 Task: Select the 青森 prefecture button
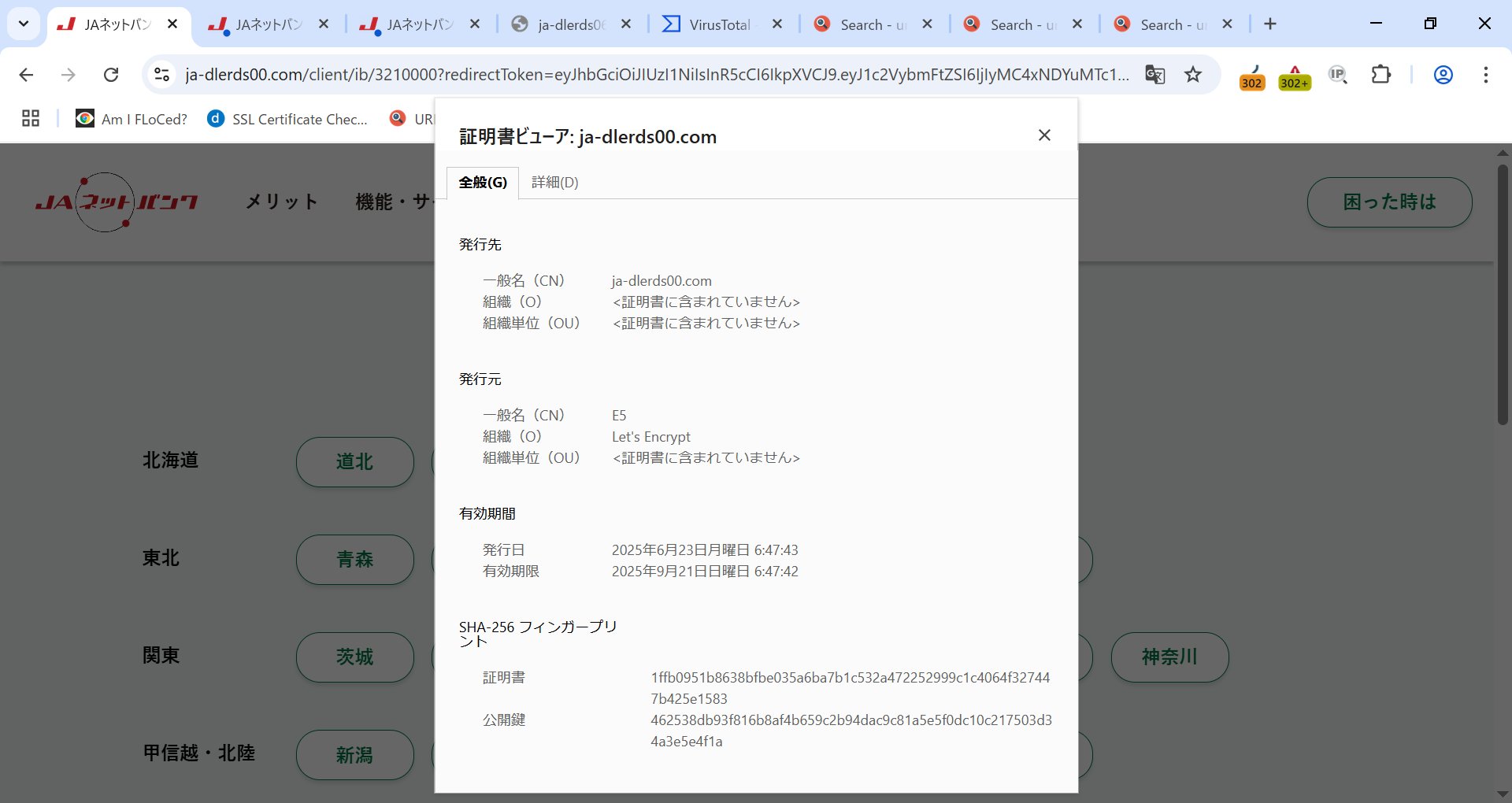[x=354, y=560]
